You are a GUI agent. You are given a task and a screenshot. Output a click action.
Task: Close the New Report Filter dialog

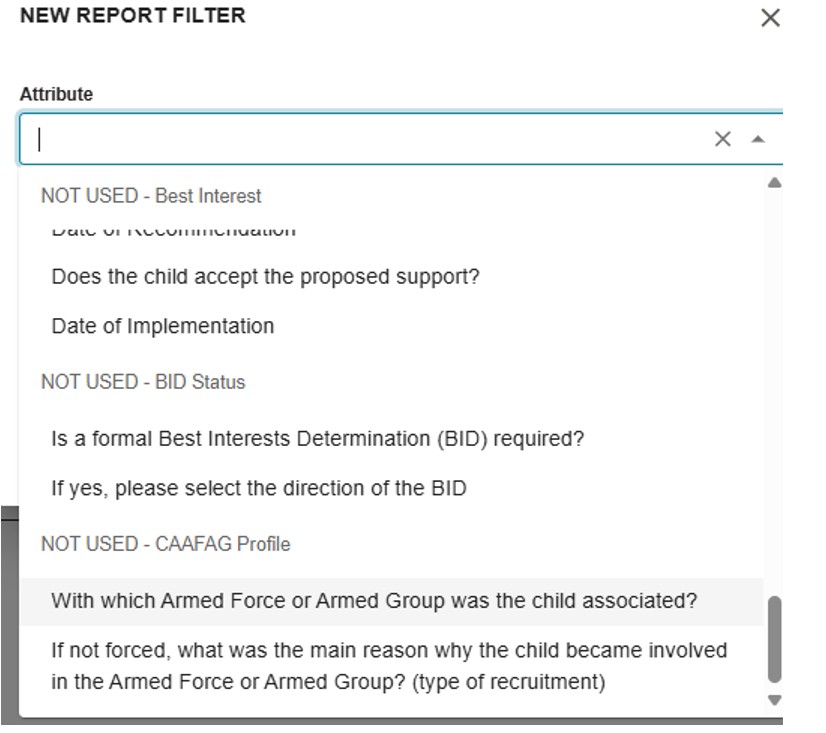click(769, 18)
